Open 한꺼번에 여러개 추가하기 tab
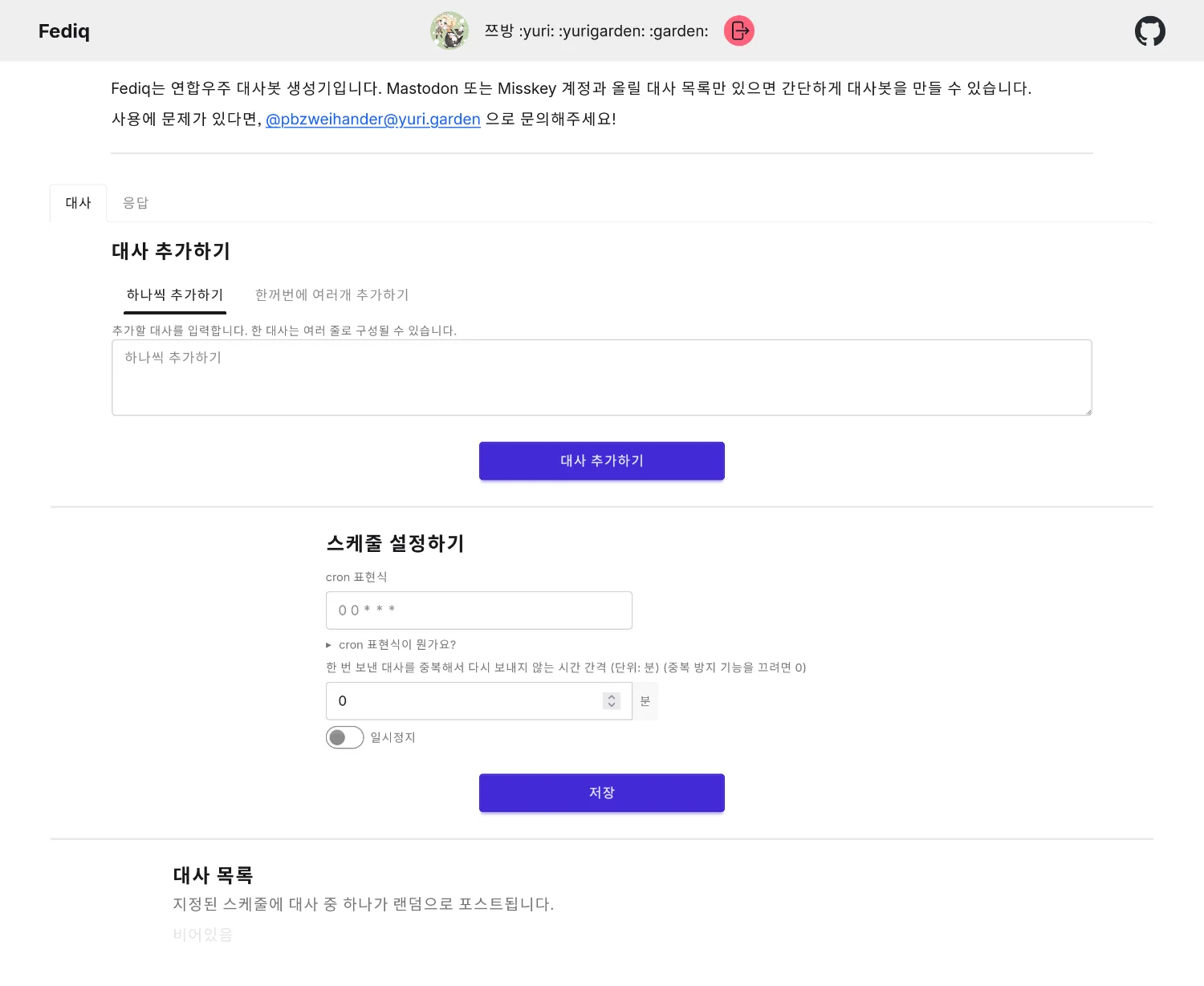 (x=332, y=294)
